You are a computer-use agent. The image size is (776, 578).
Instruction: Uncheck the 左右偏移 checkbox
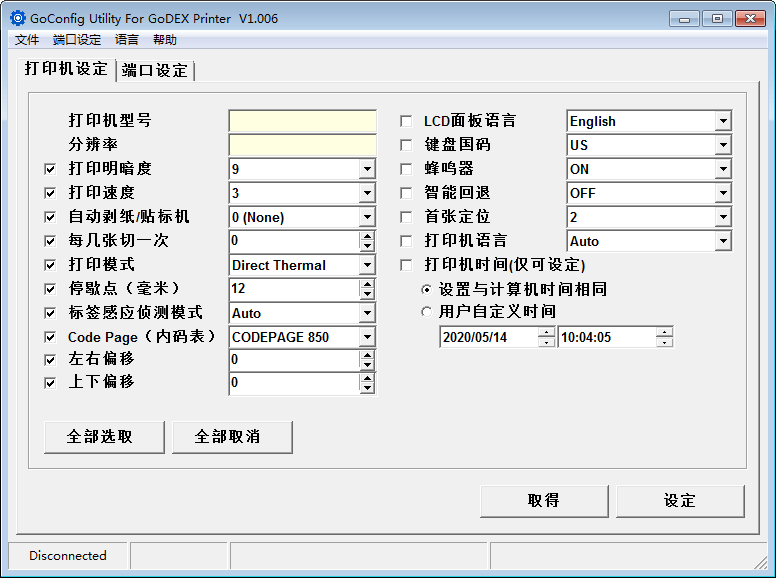click(x=50, y=360)
